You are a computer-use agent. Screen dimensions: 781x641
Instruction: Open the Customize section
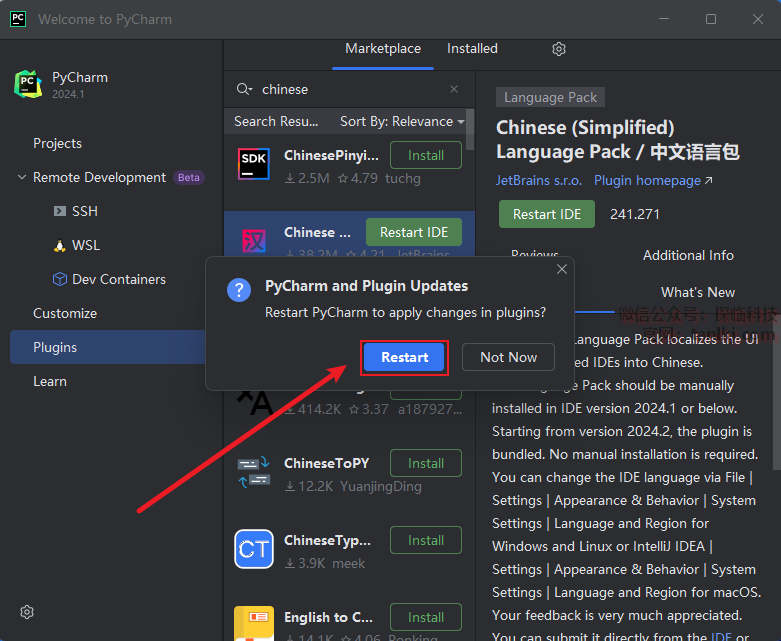click(65, 313)
